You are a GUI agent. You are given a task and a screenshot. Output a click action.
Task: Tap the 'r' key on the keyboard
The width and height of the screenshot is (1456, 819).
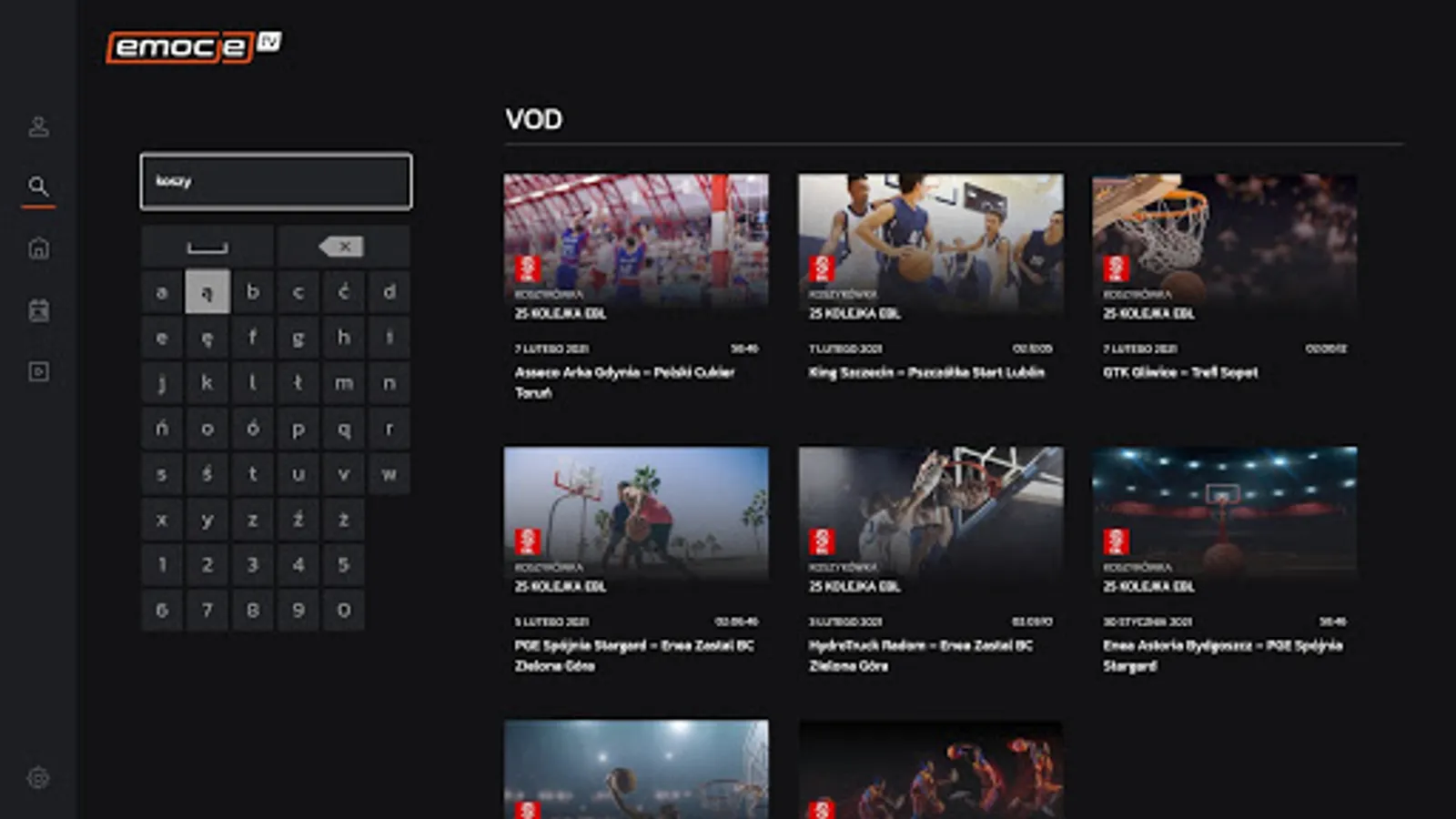[389, 429]
